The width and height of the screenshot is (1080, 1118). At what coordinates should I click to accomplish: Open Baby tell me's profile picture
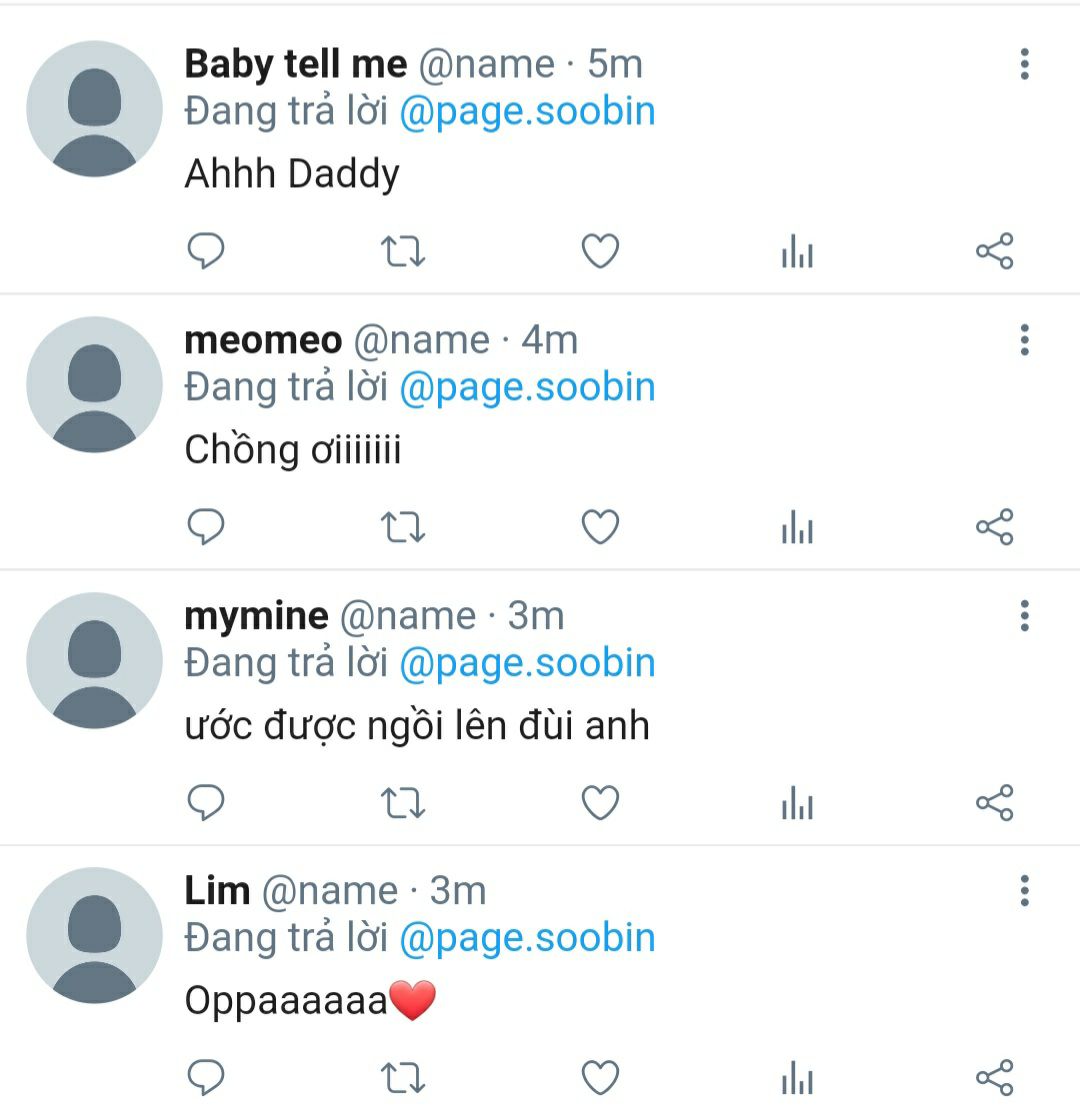[94, 109]
